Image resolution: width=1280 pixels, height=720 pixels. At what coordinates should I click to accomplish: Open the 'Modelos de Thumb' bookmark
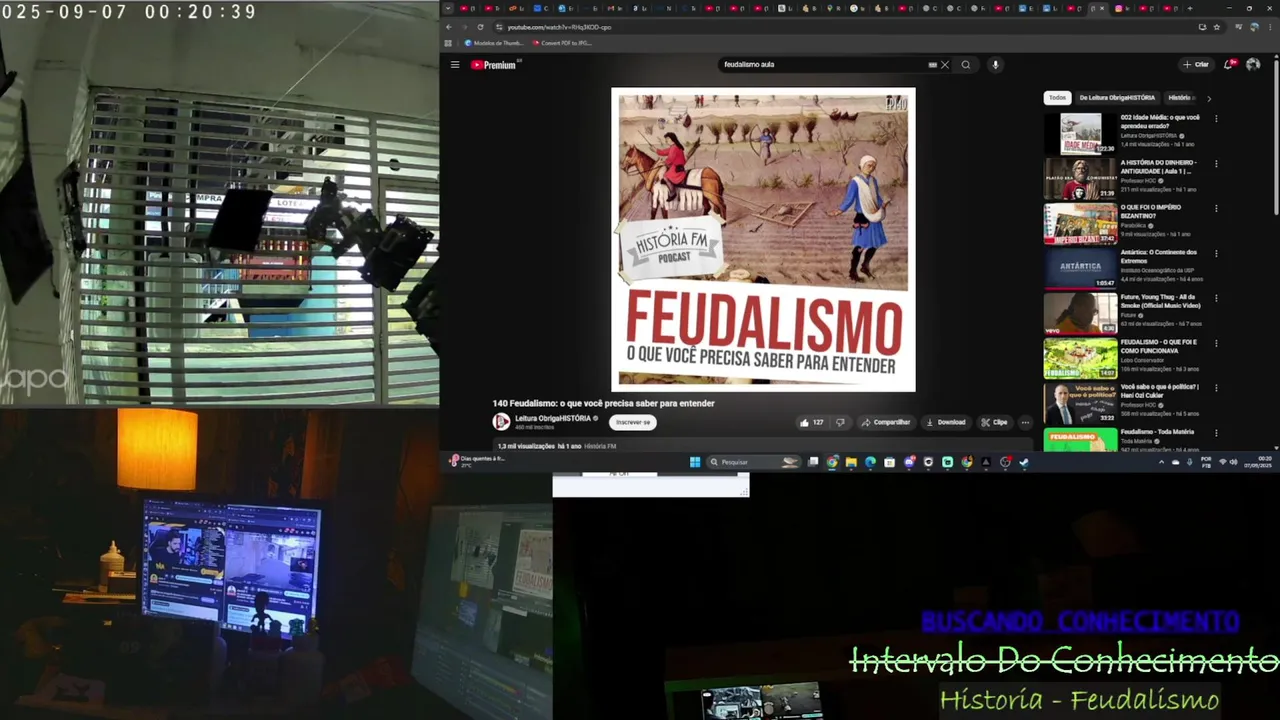coord(494,43)
